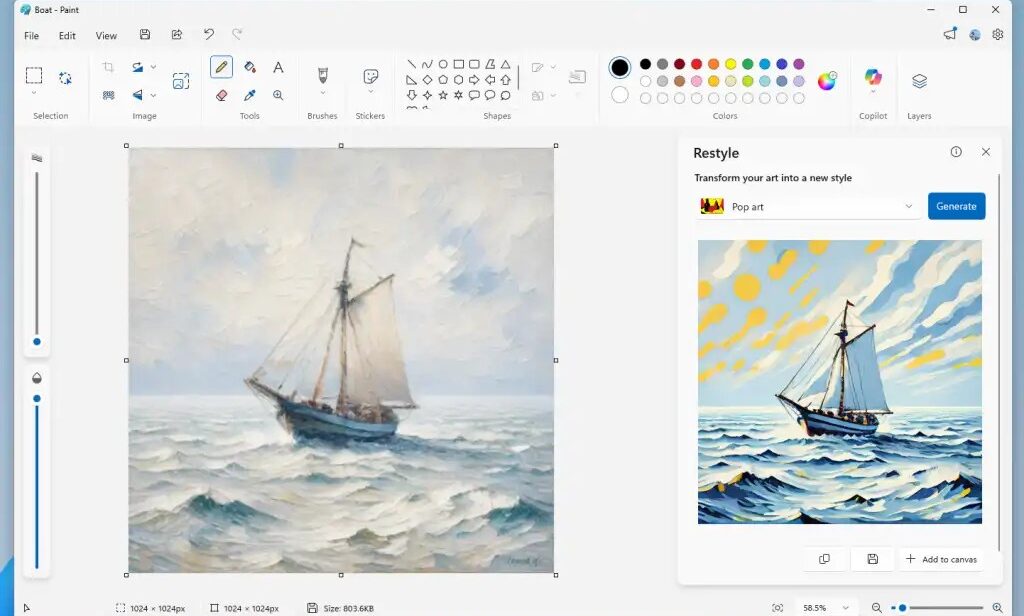Image resolution: width=1024 pixels, height=616 pixels.
Task: Select the white Color 2 circle
Action: tap(620, 95)
